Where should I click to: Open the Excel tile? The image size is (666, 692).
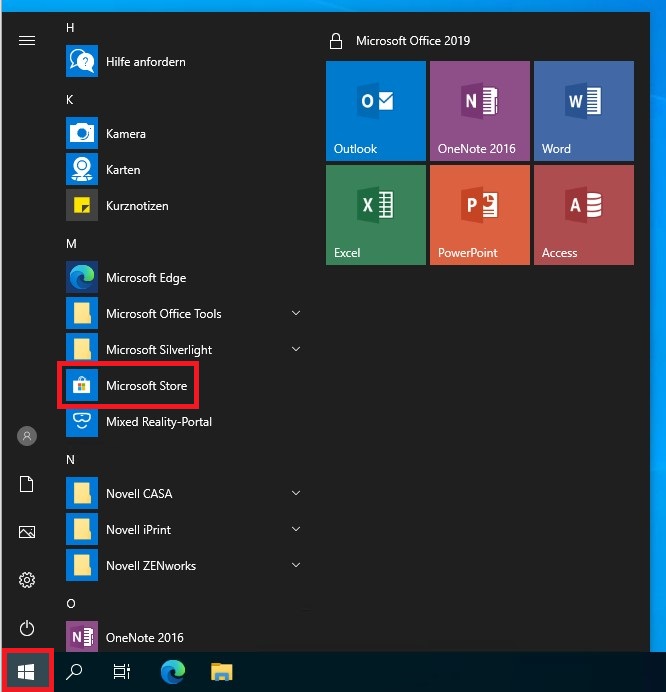(x=376, y=215)
